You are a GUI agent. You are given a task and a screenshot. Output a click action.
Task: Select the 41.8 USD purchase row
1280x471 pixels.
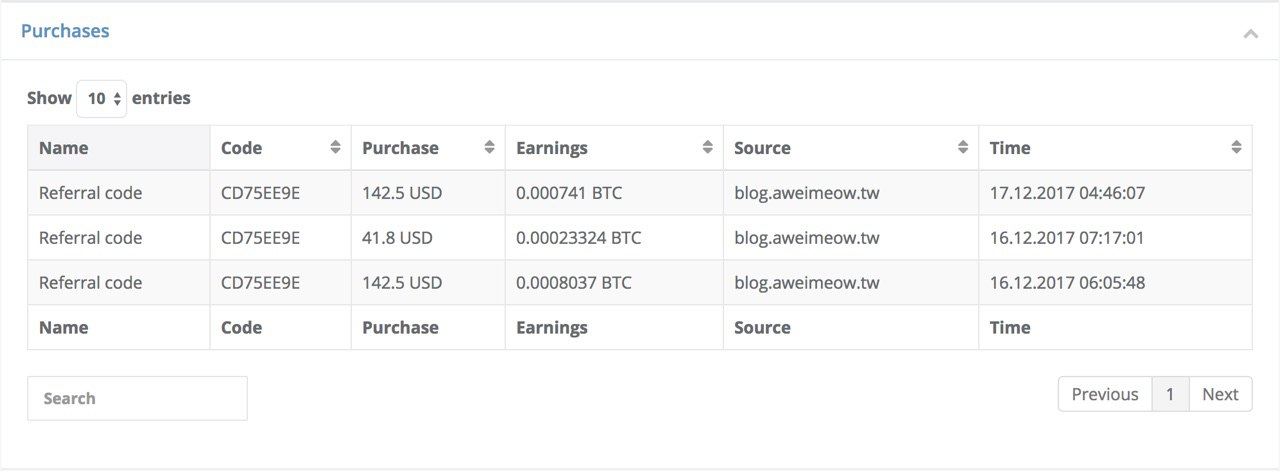coord(640,238)
